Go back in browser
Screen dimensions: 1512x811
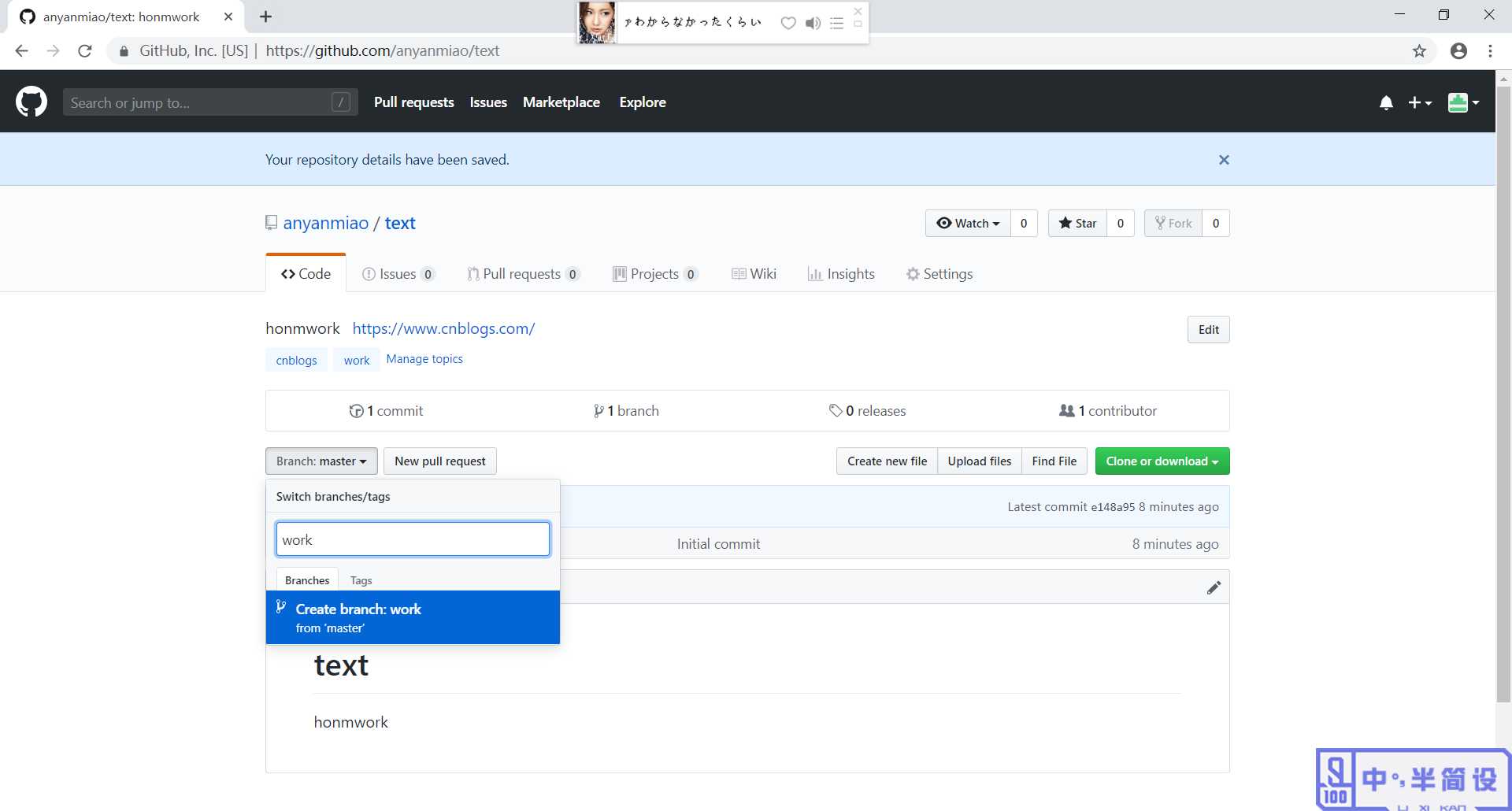[x=22, y=51]
